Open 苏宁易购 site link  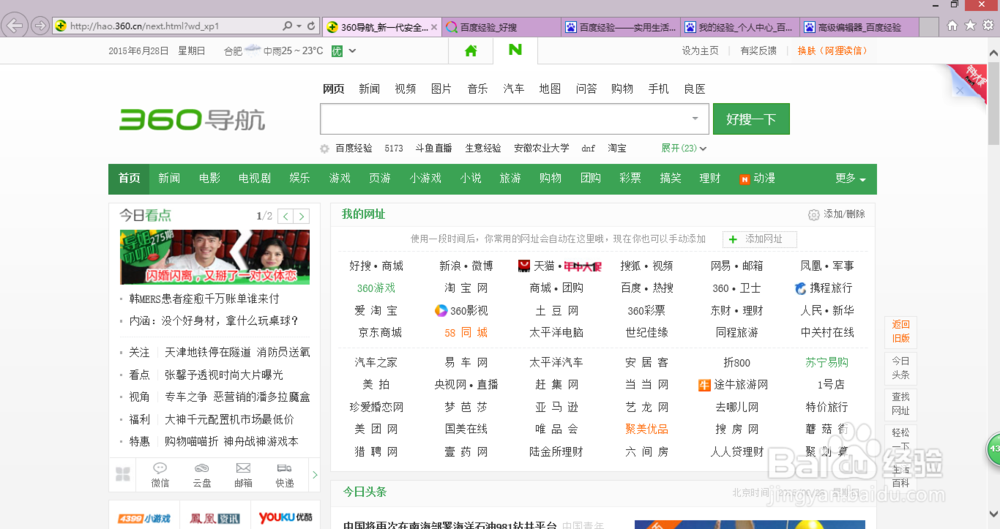click(827, 362)
